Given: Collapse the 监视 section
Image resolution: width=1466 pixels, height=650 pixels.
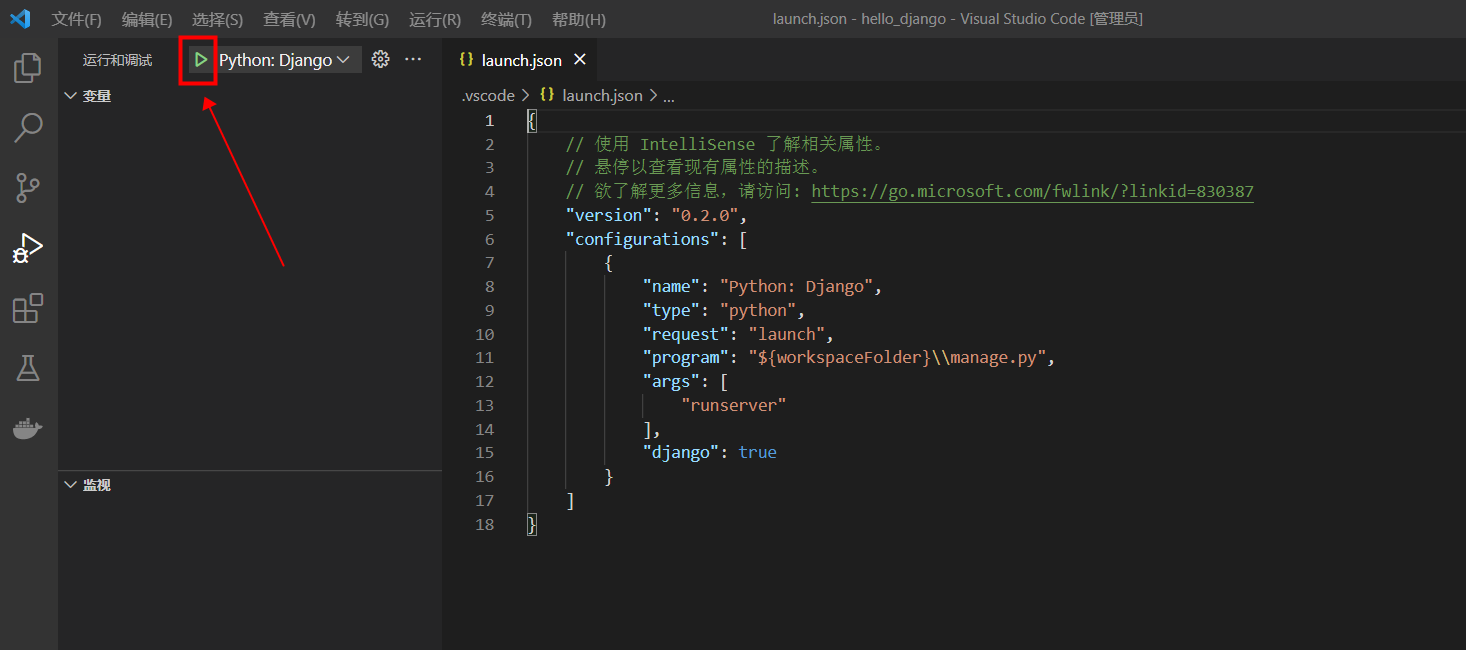Looking at the screenshot, I should coord(88,485).
